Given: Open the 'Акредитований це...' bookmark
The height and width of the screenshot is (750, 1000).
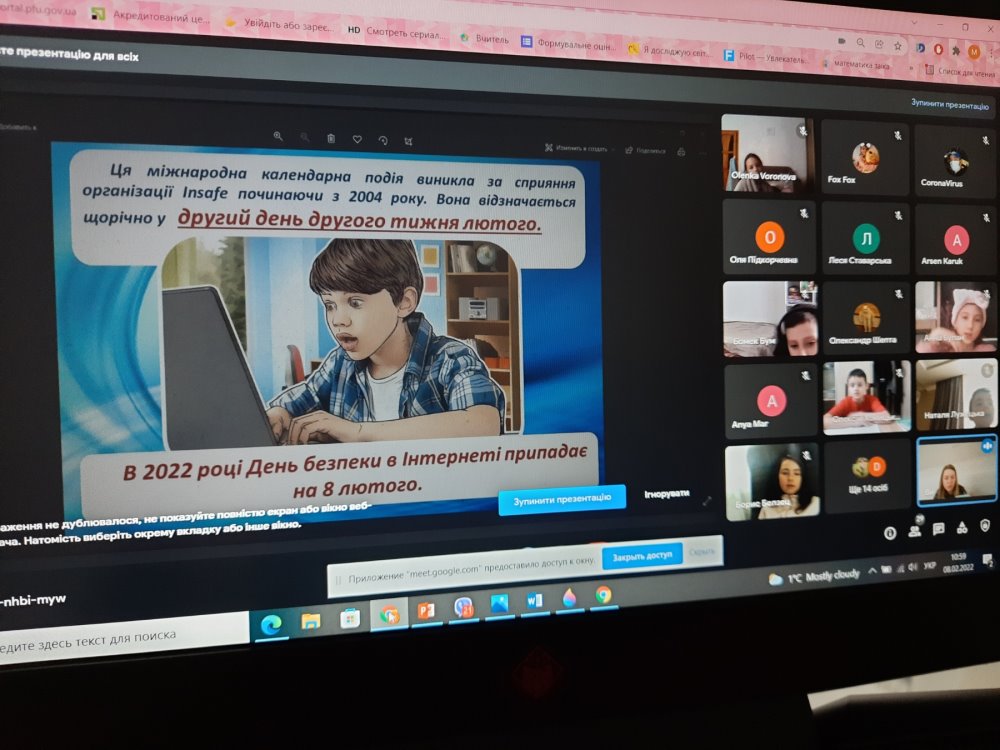Looking at the screenshot, I should pyautogui.click(x=150, y=17).
